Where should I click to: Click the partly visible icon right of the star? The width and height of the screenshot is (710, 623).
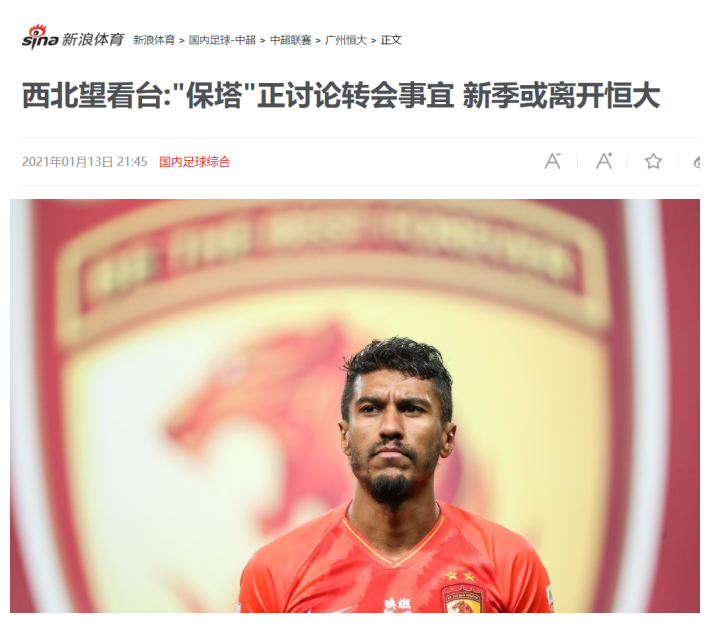(697, 162)
